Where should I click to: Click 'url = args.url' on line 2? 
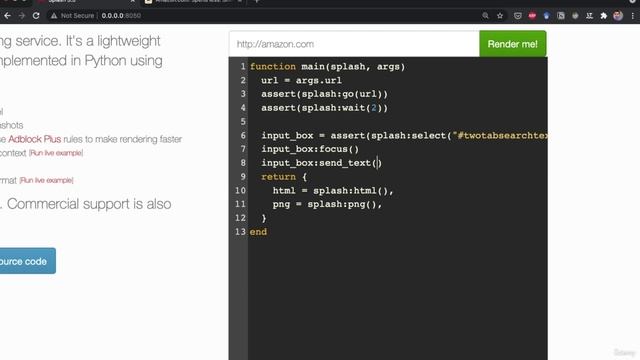pos(301,80)
